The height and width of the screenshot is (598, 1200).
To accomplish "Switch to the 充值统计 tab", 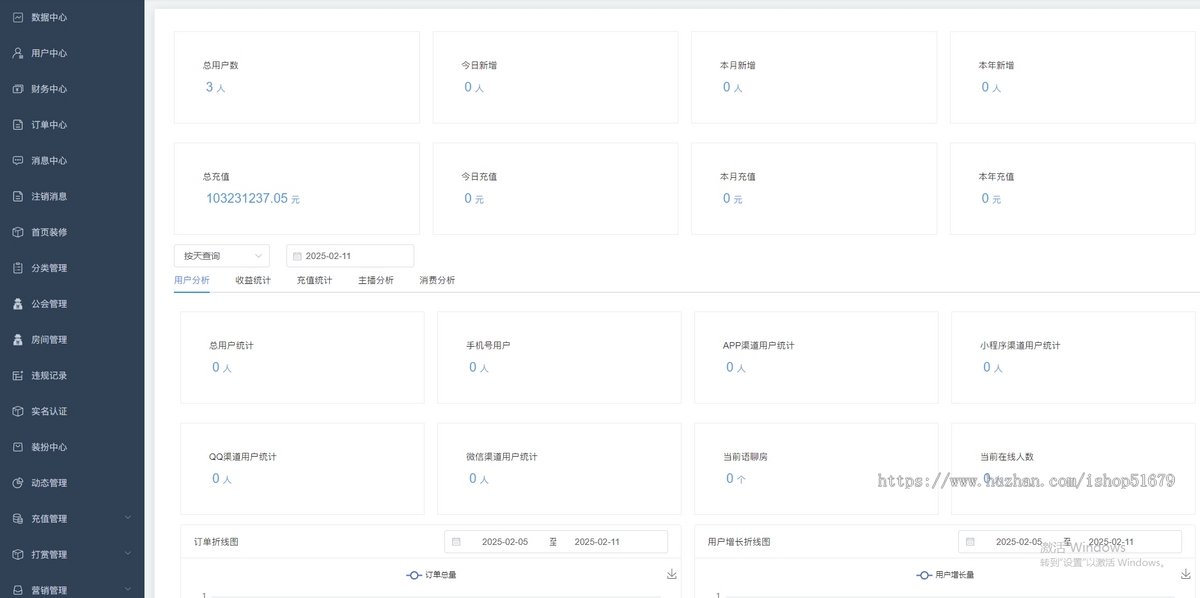I will click(x=314, y=281).
